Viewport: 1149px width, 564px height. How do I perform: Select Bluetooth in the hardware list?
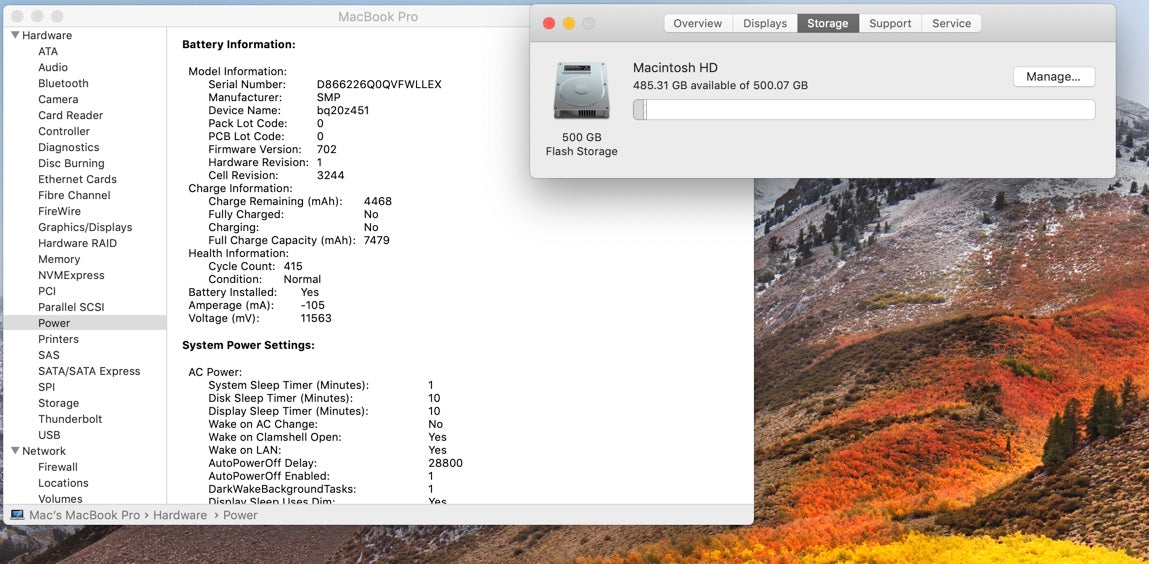tap(63, 83)
